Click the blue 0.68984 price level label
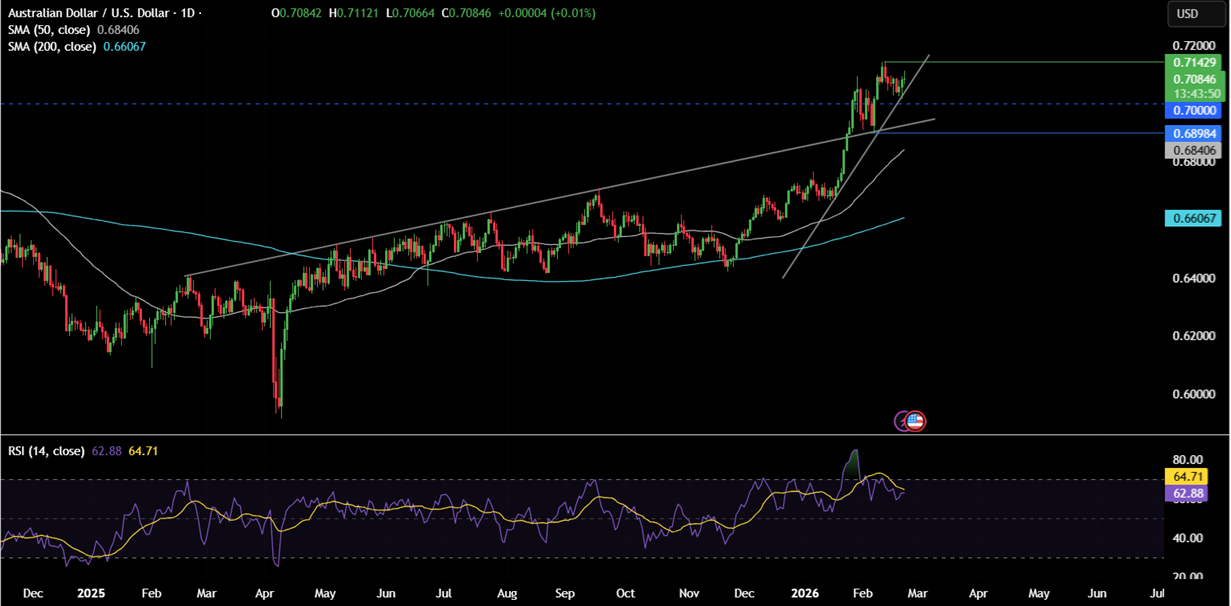The image size is (1231, 606). pos(1194,133)
